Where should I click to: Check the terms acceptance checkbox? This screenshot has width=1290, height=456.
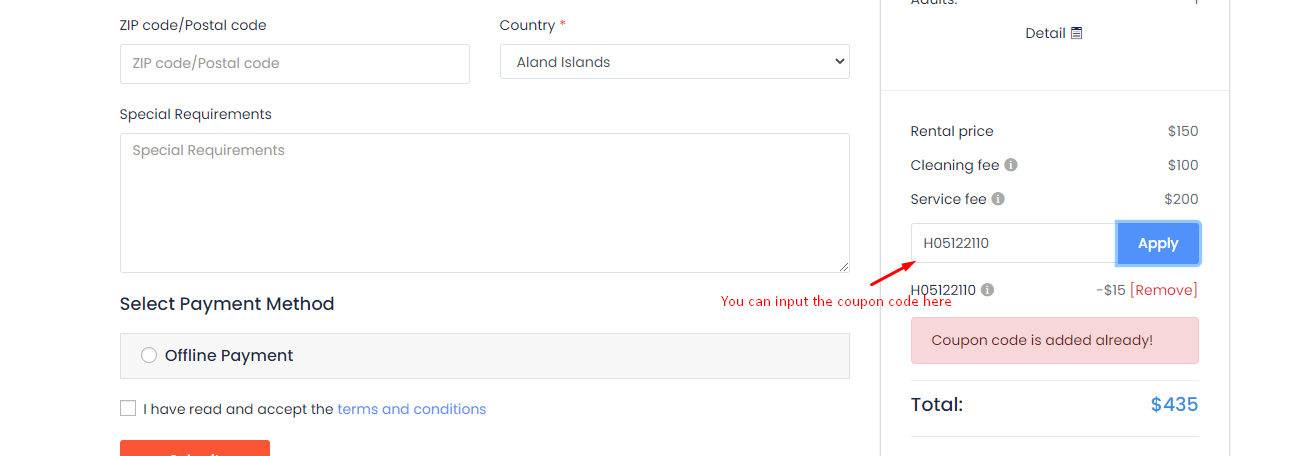pyautogui.click(x=128, y=408)
